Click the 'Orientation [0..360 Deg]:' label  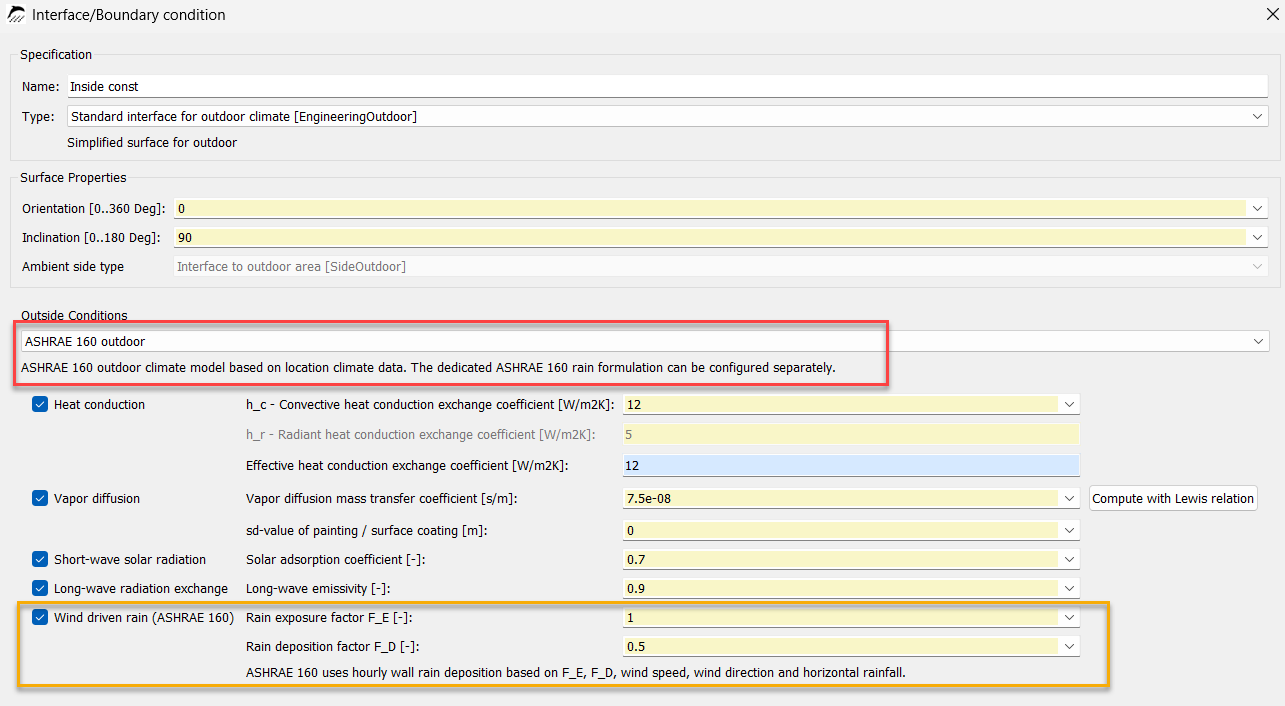coord(94,209)
